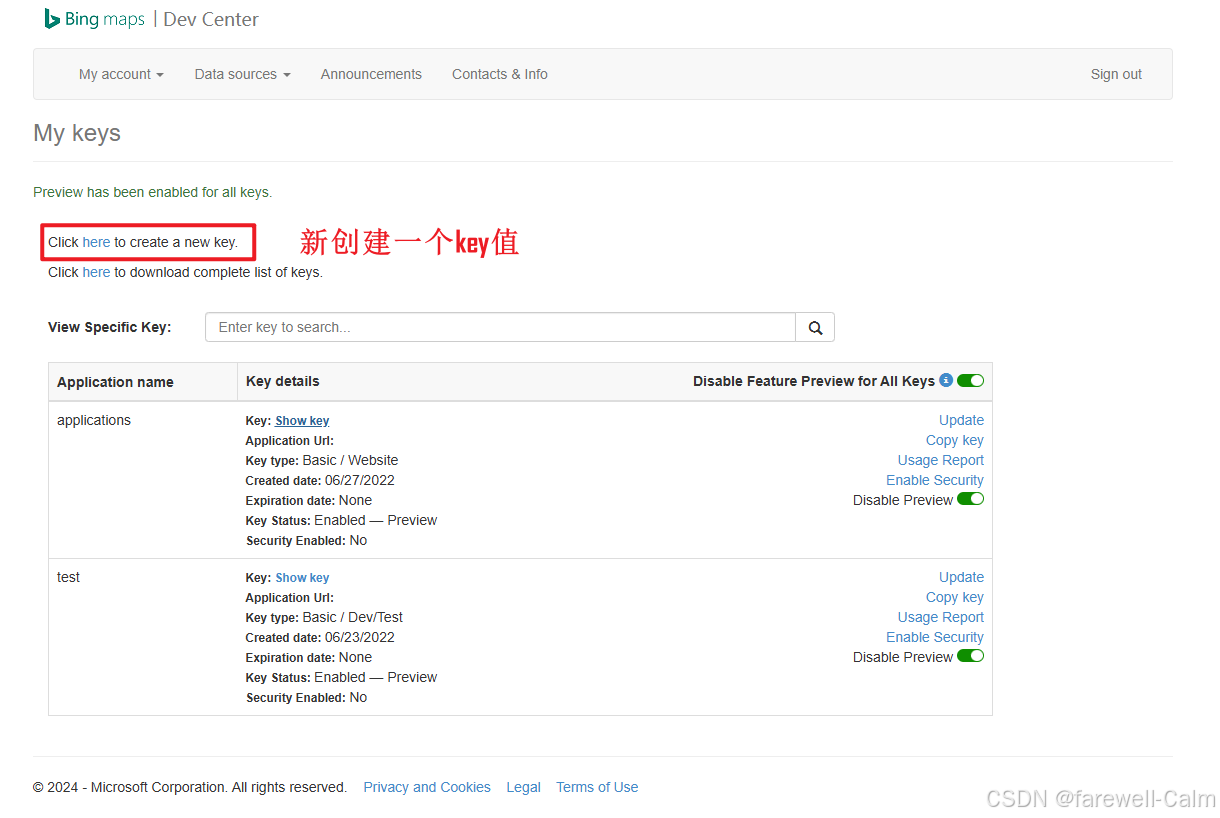Click the Created date 06/27/2022 text

(320, 480)
